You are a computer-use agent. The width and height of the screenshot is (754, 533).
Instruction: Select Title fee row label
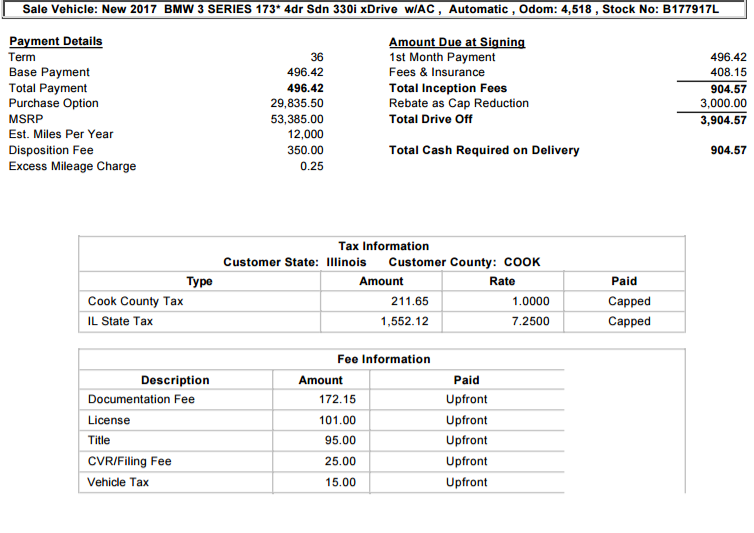[x=99, y=441]
